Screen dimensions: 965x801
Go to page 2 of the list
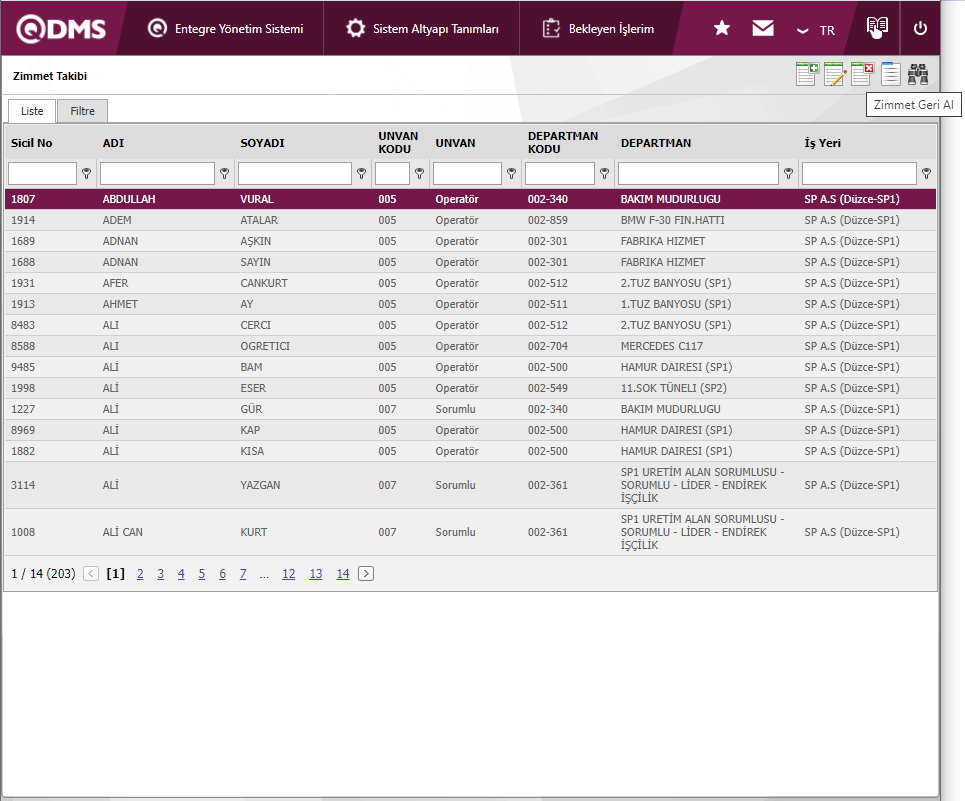140,574
